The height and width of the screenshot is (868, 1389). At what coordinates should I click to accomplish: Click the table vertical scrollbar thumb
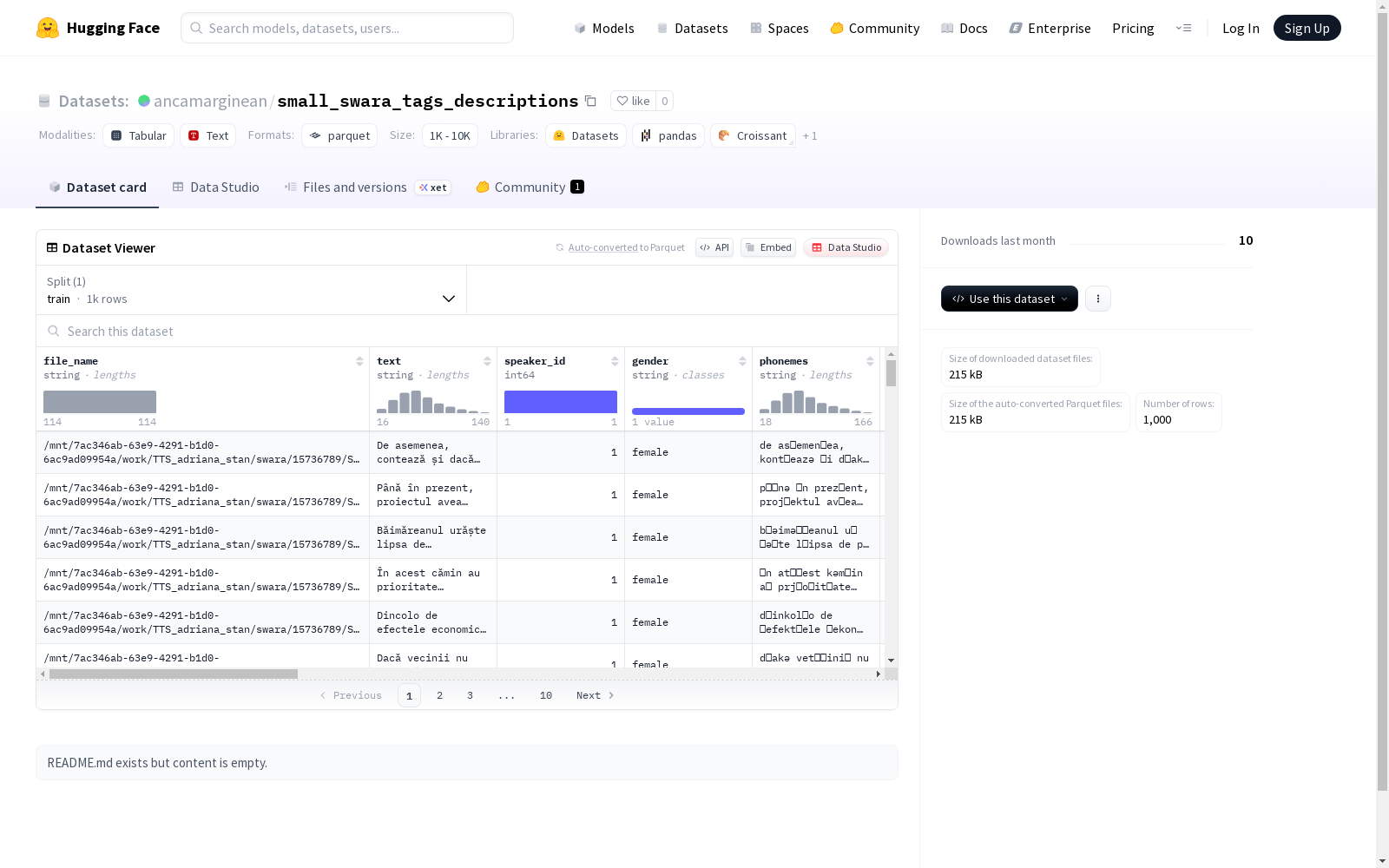891,373
